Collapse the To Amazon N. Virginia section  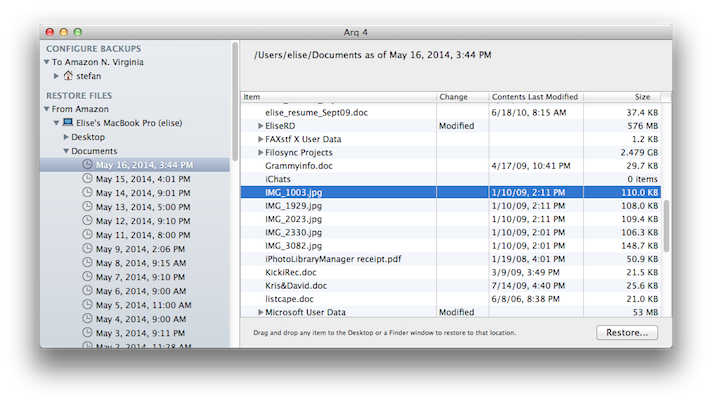pos(46,62)
